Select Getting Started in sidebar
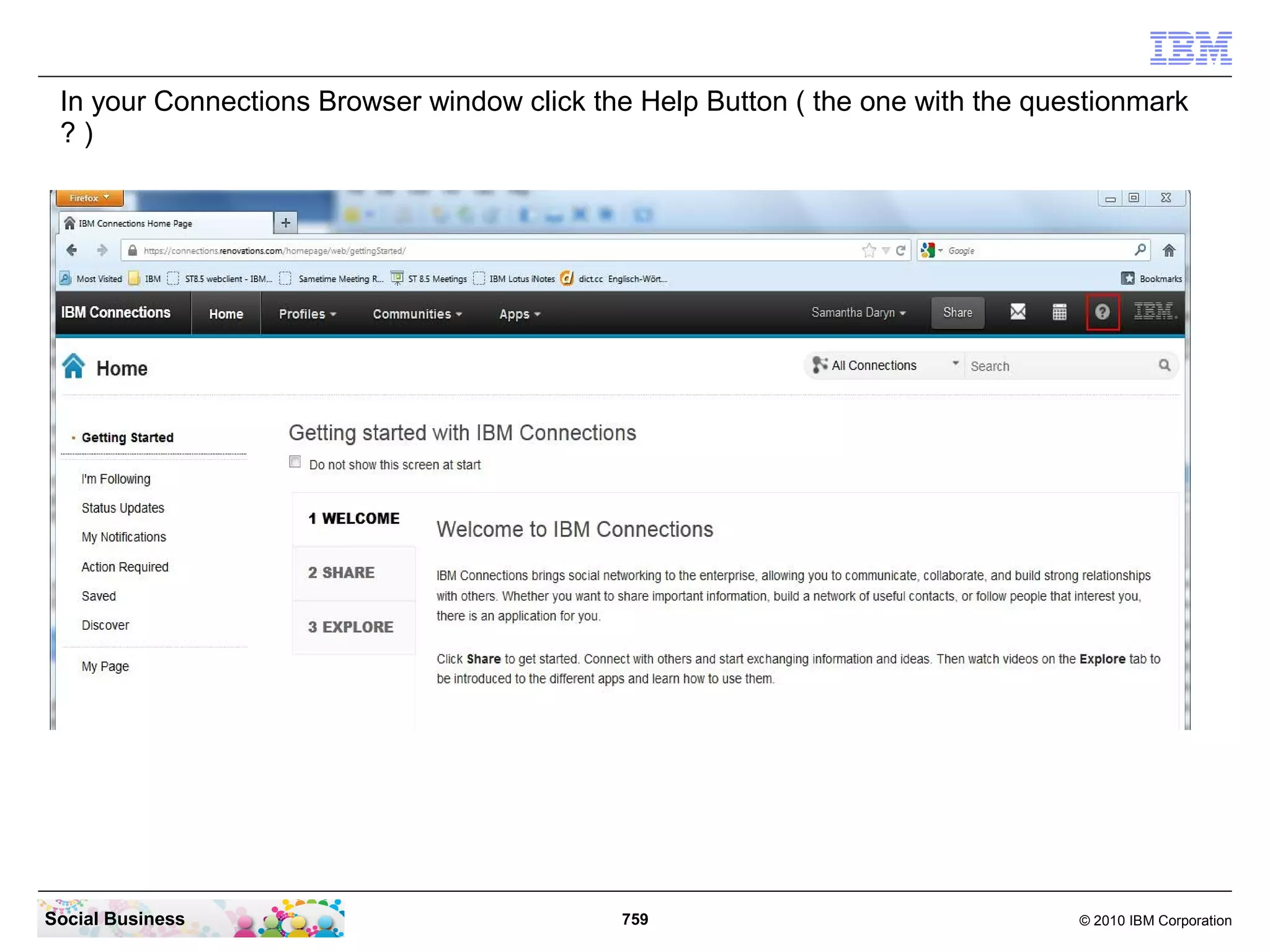 tap(127, 438)
